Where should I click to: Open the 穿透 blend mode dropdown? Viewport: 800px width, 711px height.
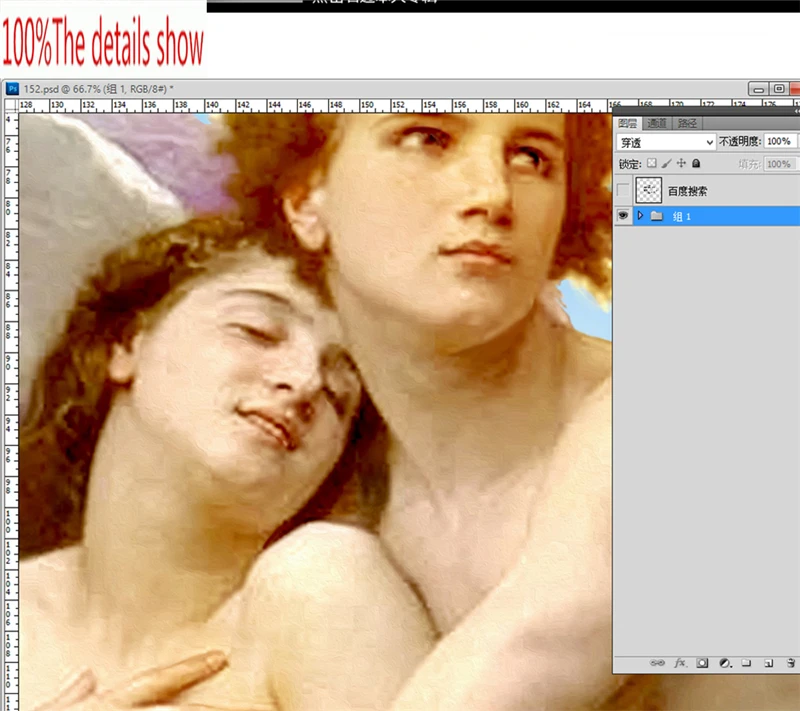point(664,143)
